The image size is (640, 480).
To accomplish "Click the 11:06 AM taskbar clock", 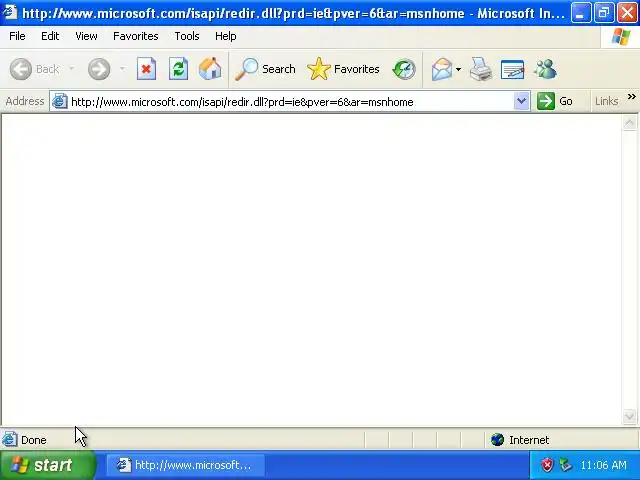I will pos(603,465).
